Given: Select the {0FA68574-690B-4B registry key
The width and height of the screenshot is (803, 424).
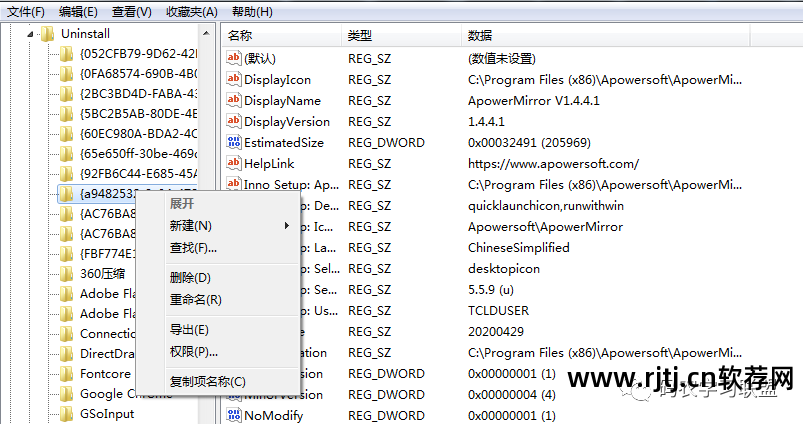Looking at the screenshot, I should [138, 74].
